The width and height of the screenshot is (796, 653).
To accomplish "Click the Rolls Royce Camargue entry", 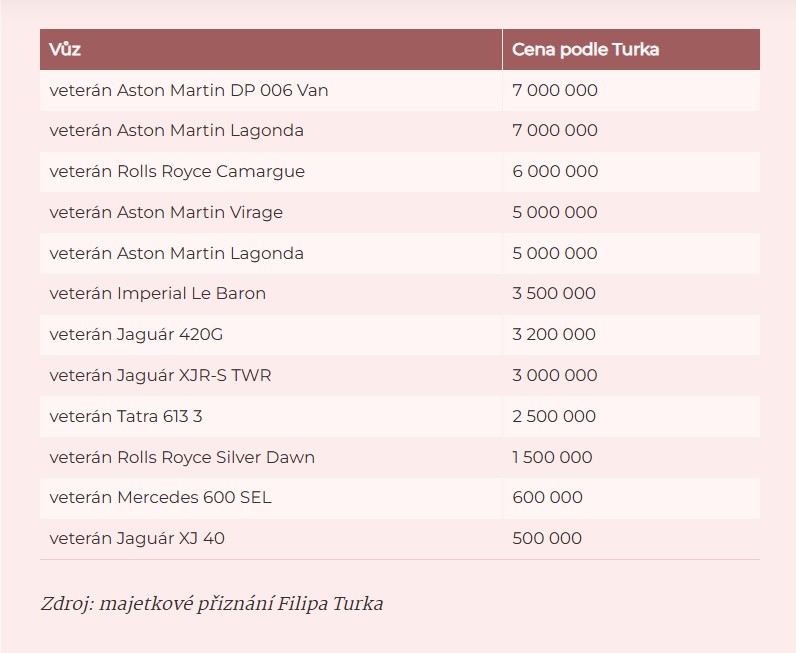I will click(x=177, y=171).
